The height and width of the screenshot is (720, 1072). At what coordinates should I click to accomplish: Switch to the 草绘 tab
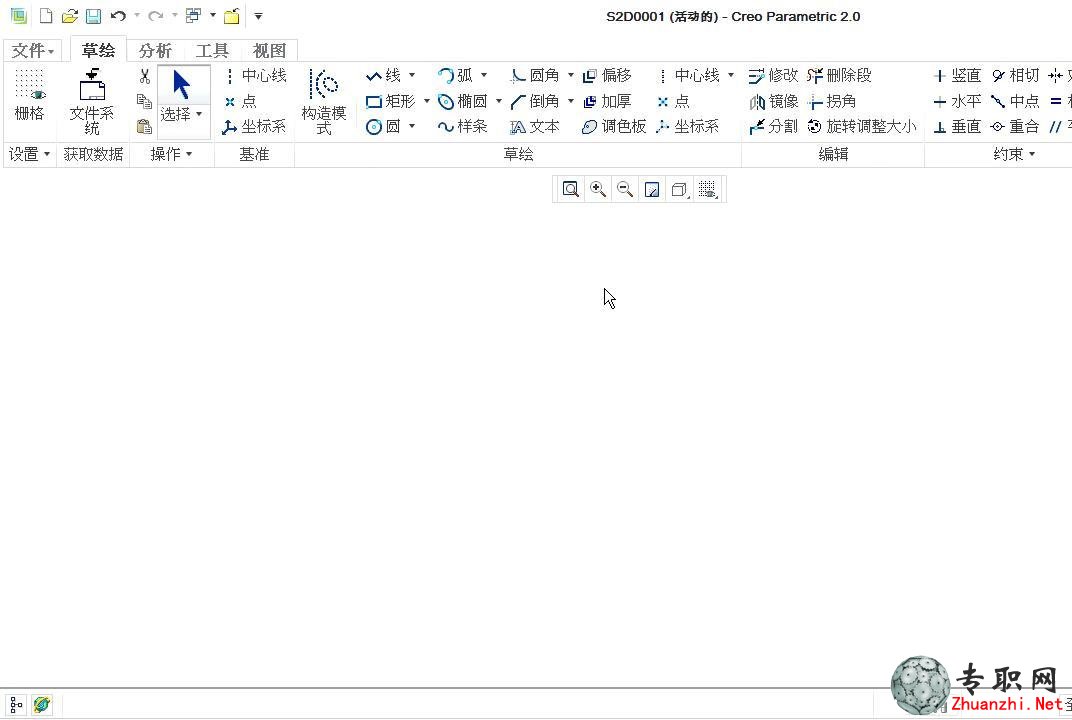pyautogui.click(x=98, y=50)
